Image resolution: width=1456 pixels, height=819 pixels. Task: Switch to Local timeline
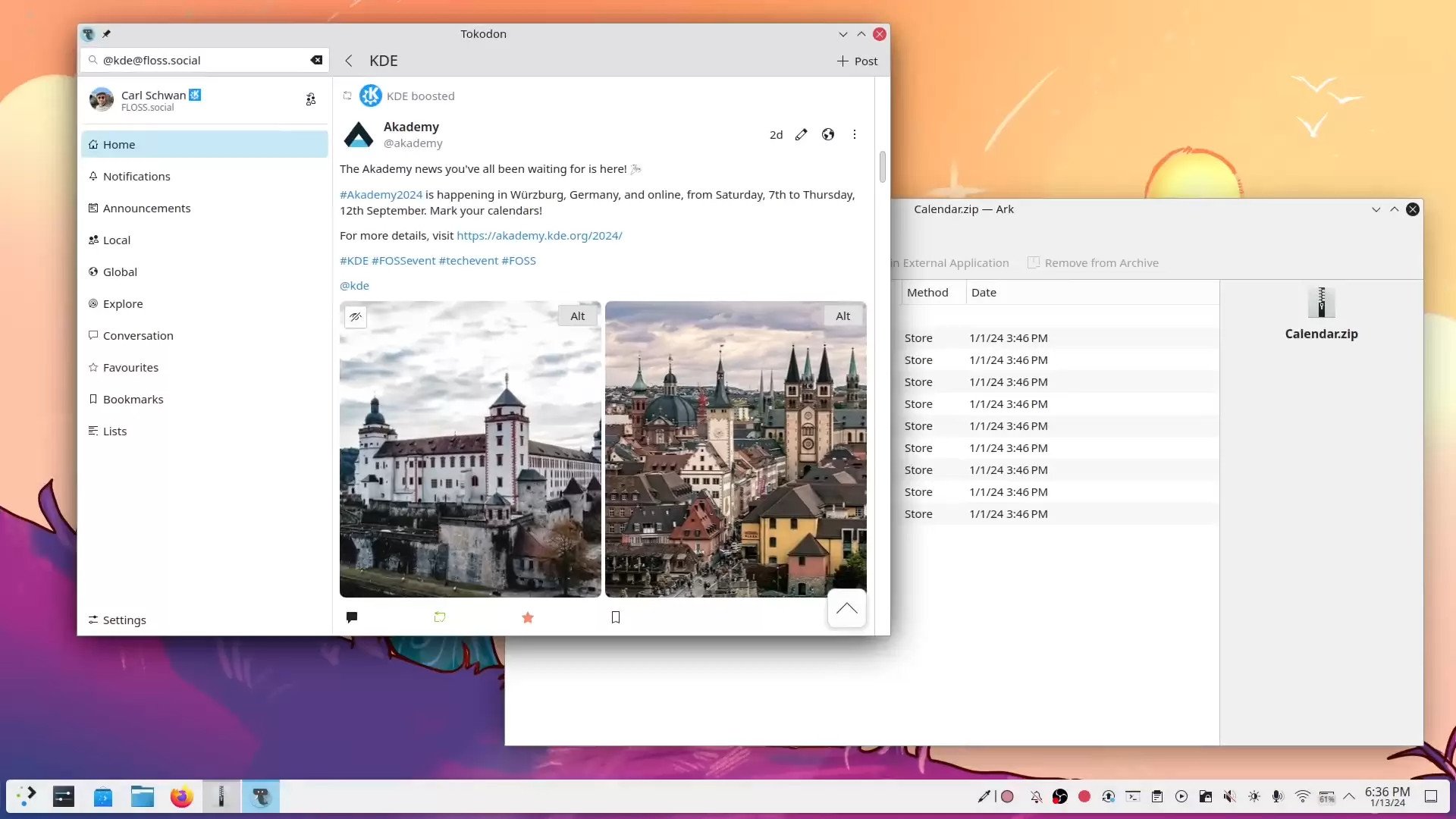pyautogui.click(x=205, y=240)
